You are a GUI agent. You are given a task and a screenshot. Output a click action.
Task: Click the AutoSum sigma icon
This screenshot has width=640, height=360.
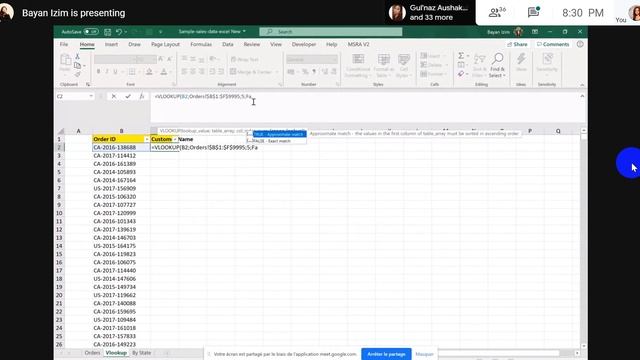point(461,56)
